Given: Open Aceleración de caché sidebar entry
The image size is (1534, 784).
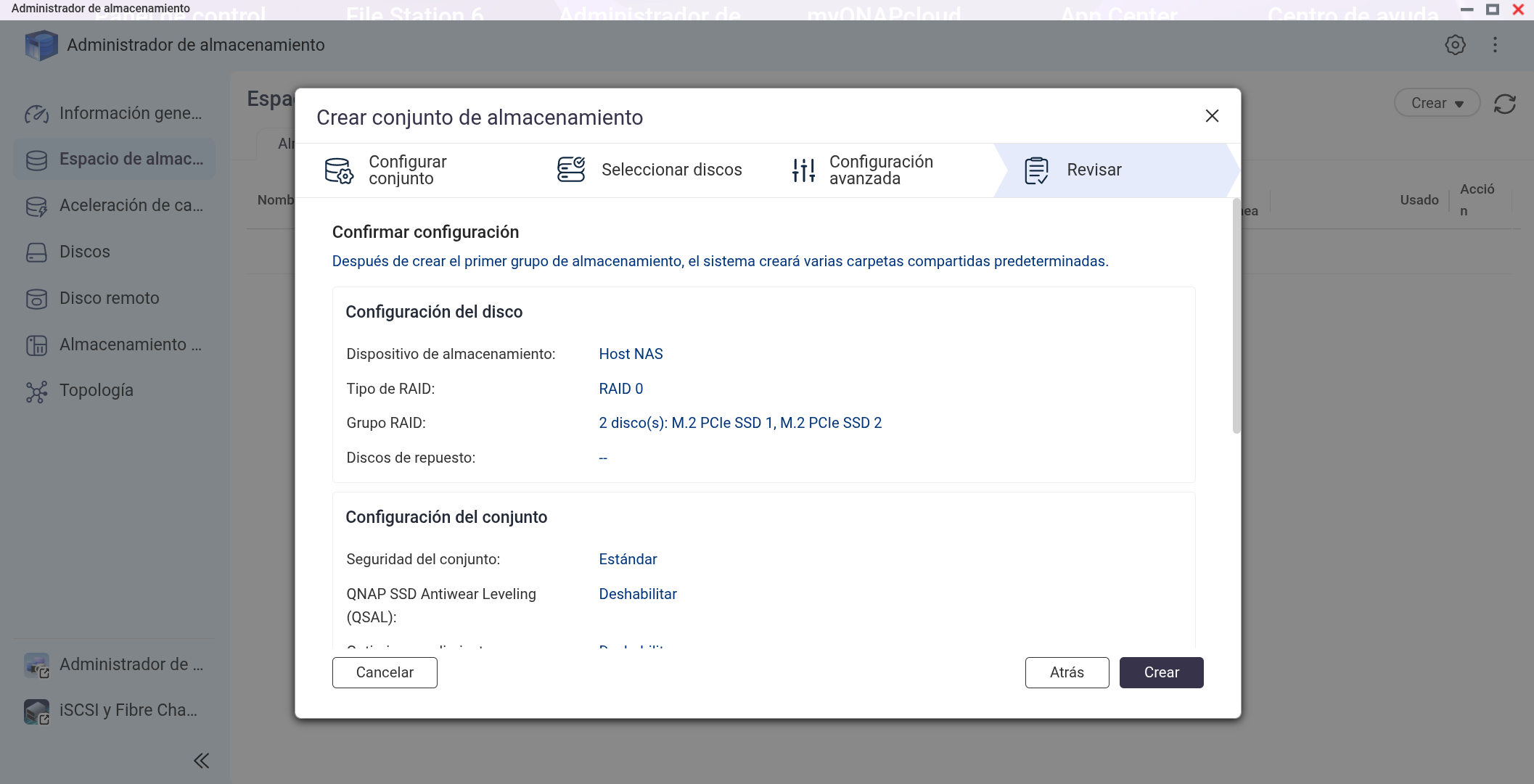Looking at the screenshot, I should point(131,205).
